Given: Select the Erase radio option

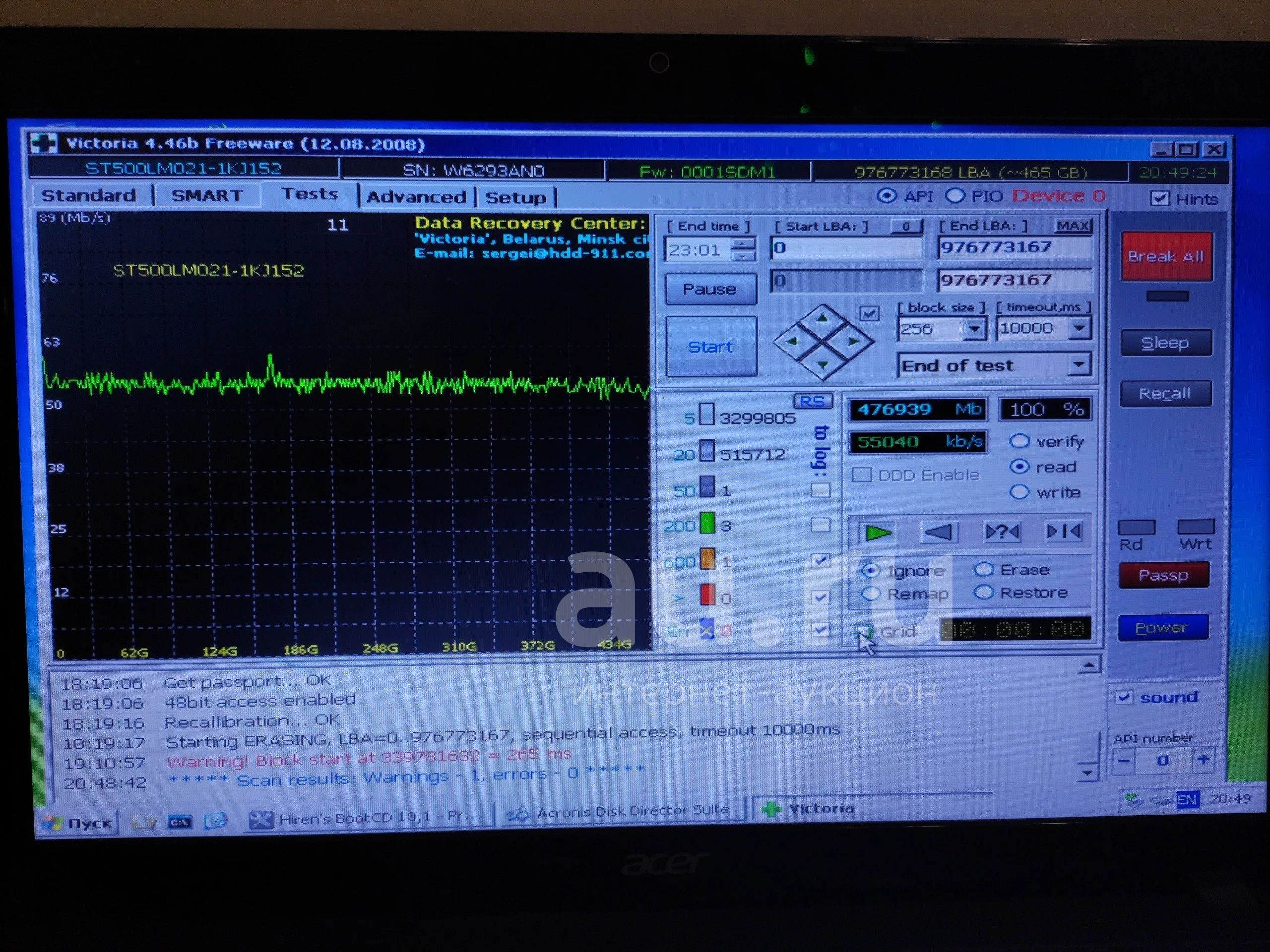Looking at the screenshot, I should point(983,569).
